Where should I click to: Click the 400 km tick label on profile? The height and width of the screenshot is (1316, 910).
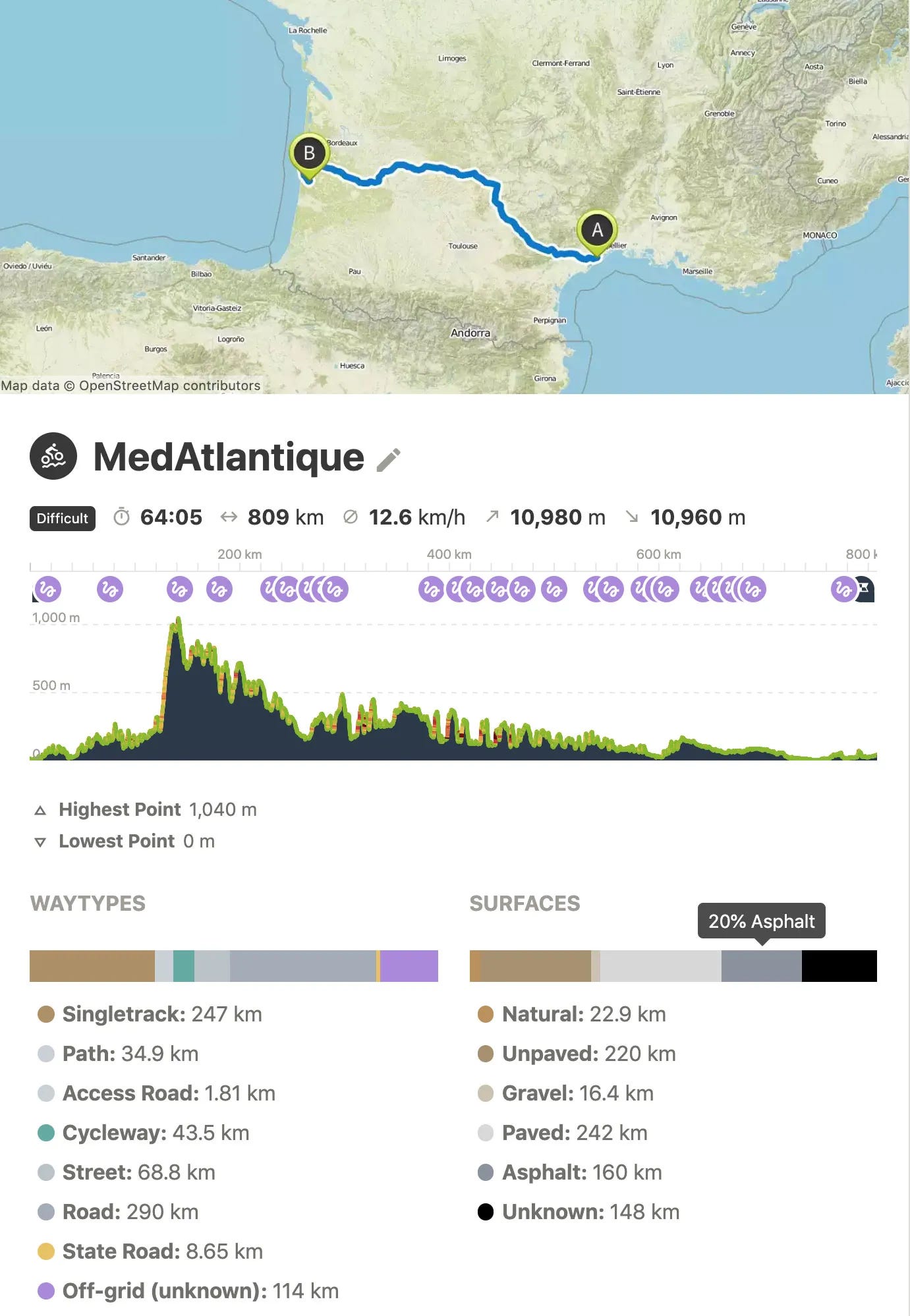(x=449, y=554)
